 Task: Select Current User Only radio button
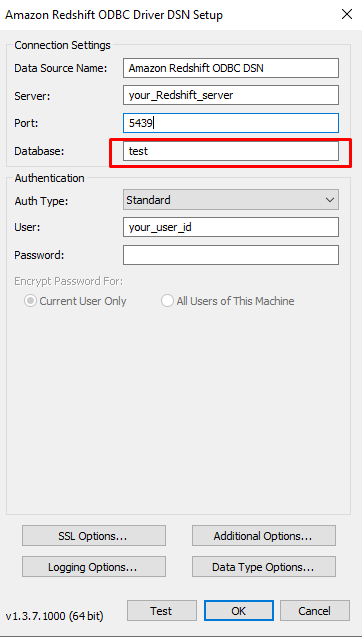76,301
